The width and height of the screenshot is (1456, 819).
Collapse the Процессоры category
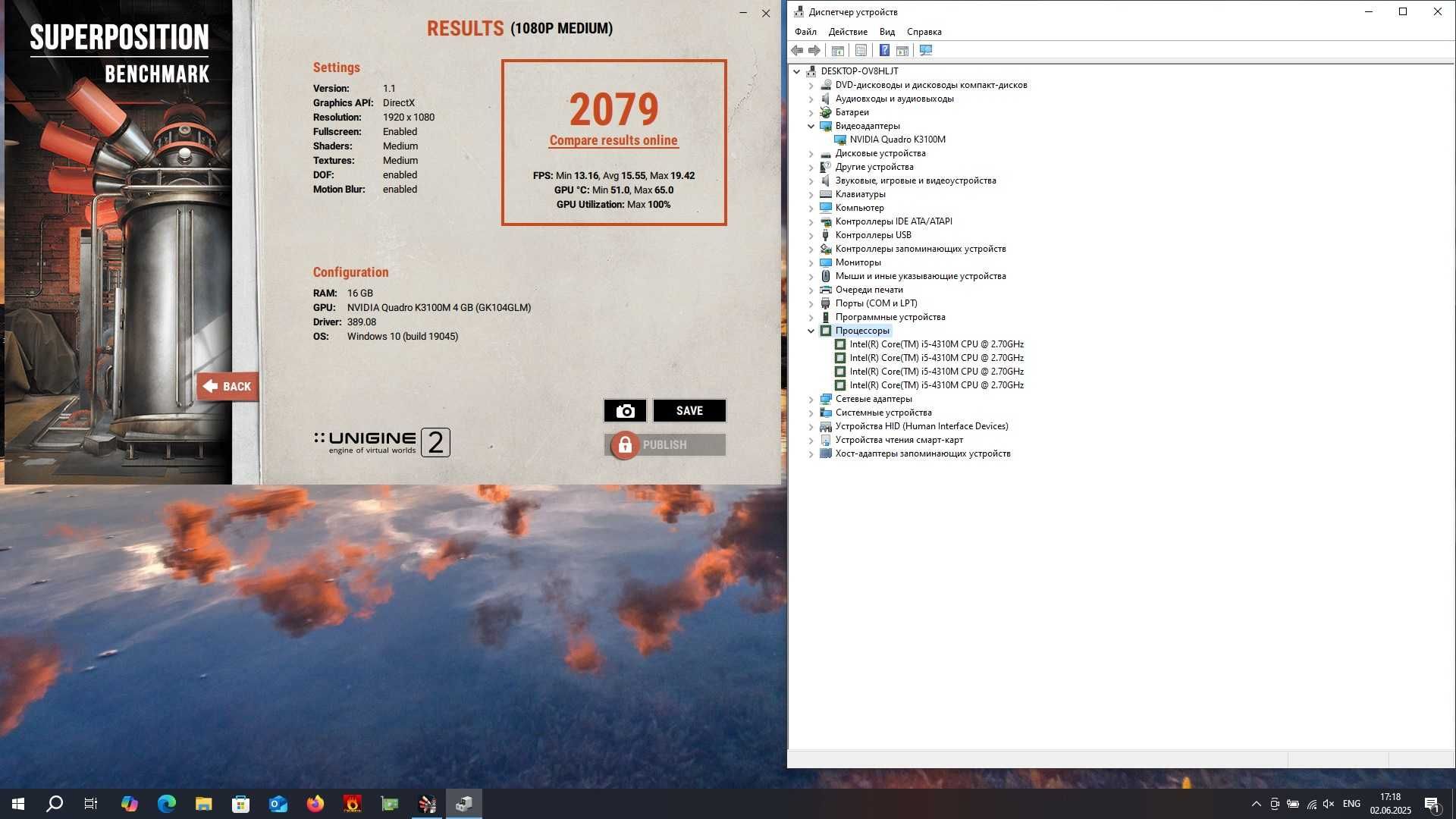pyautogui.click(x=811, y=331)
